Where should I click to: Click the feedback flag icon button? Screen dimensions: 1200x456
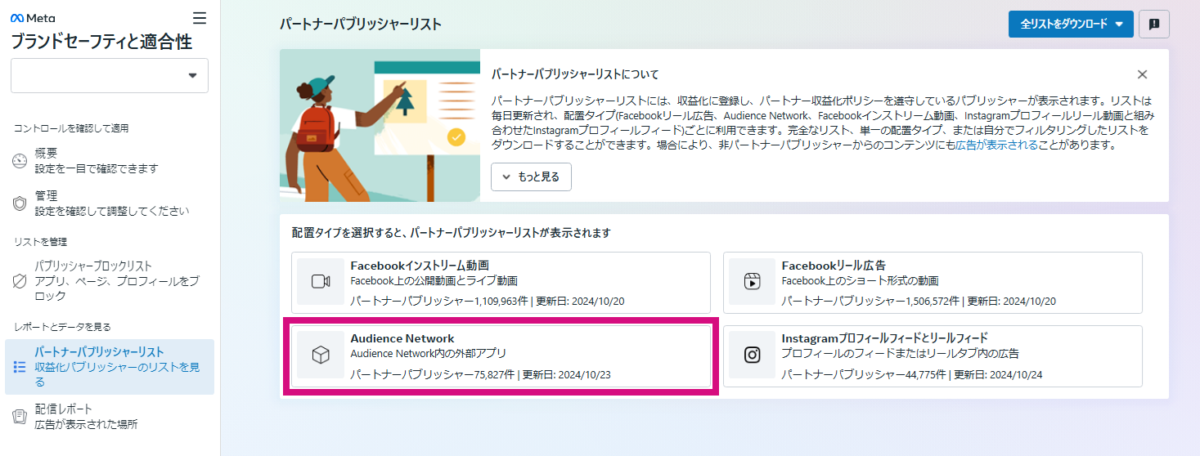1154,24
